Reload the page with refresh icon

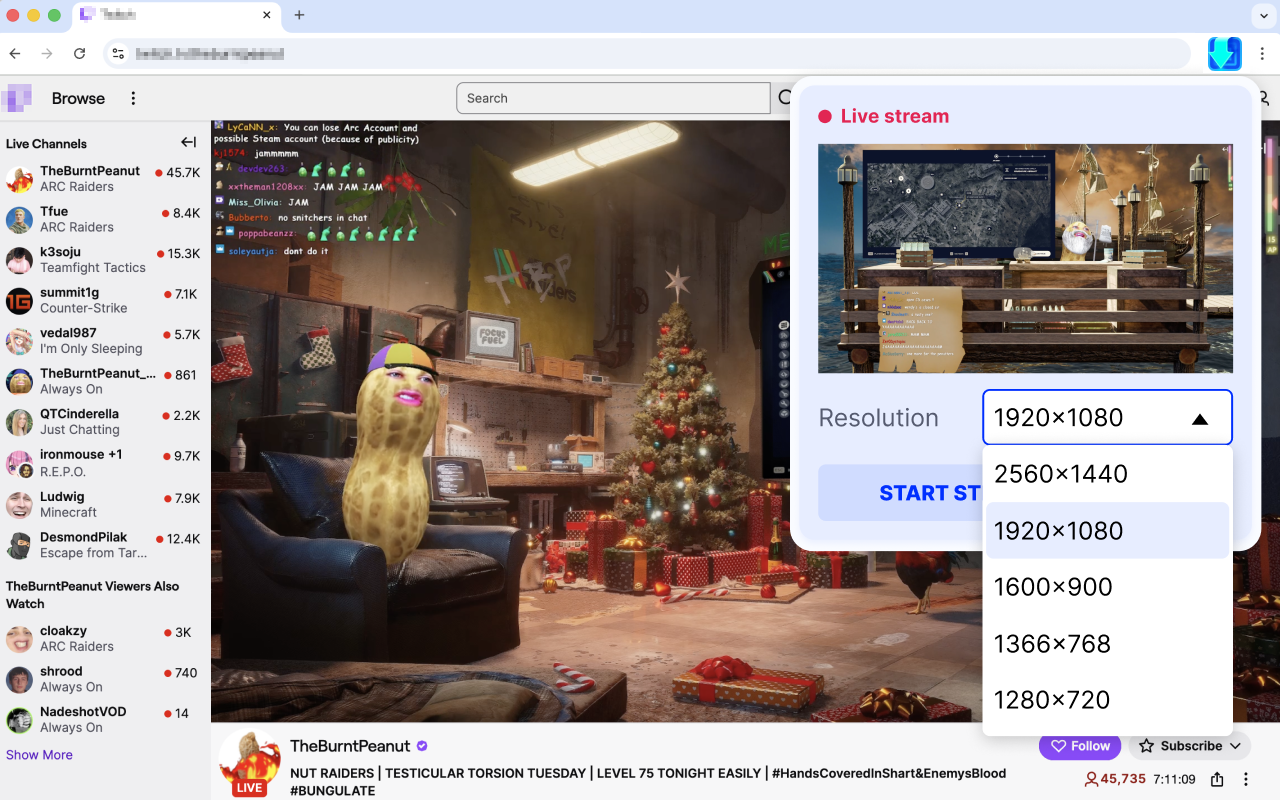(x=80, y=54)
